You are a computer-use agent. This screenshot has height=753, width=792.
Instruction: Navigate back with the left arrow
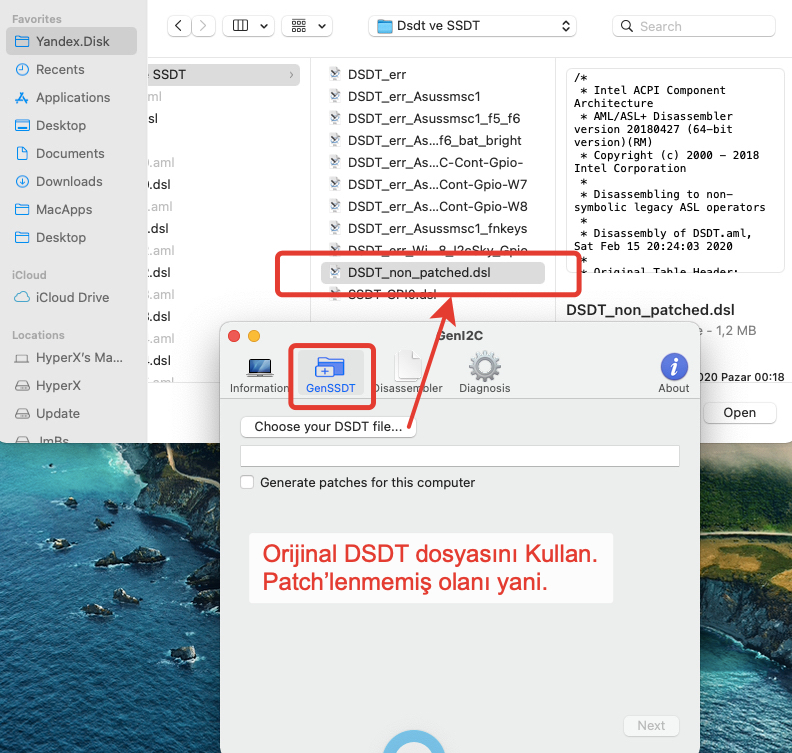(179, 26)
